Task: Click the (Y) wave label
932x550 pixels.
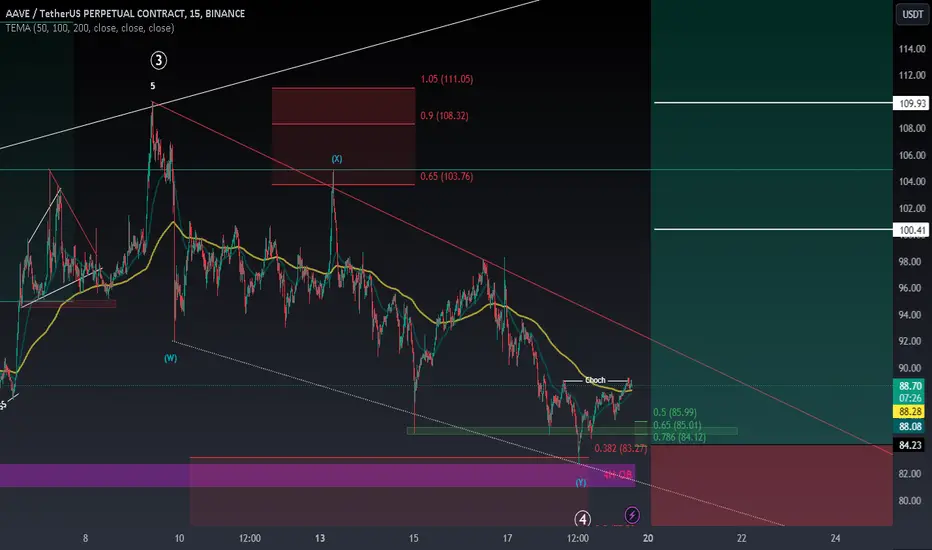Action: pyautogui.click(x=581, y=482)
